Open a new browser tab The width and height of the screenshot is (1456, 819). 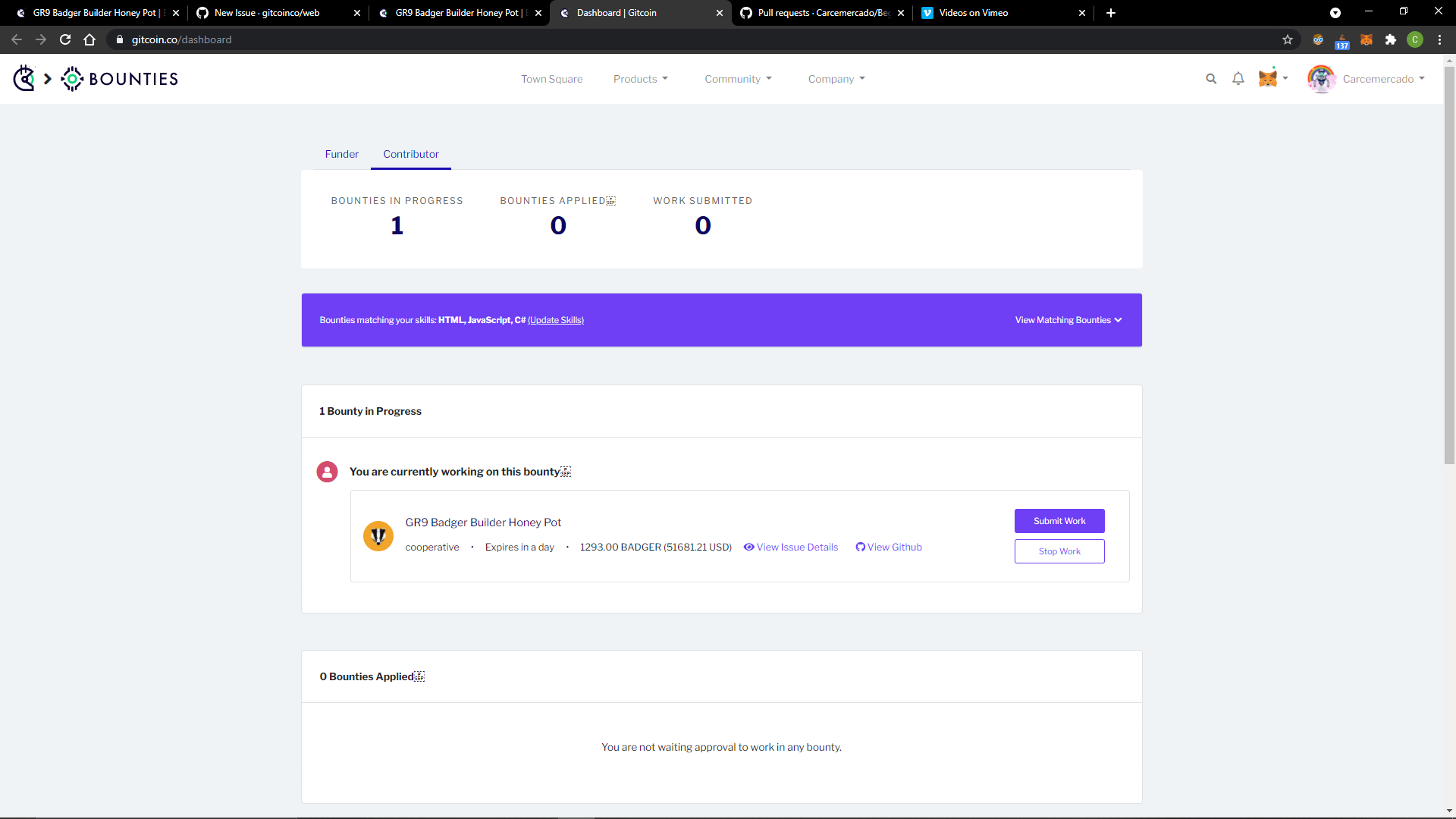tap(1111, 13)
